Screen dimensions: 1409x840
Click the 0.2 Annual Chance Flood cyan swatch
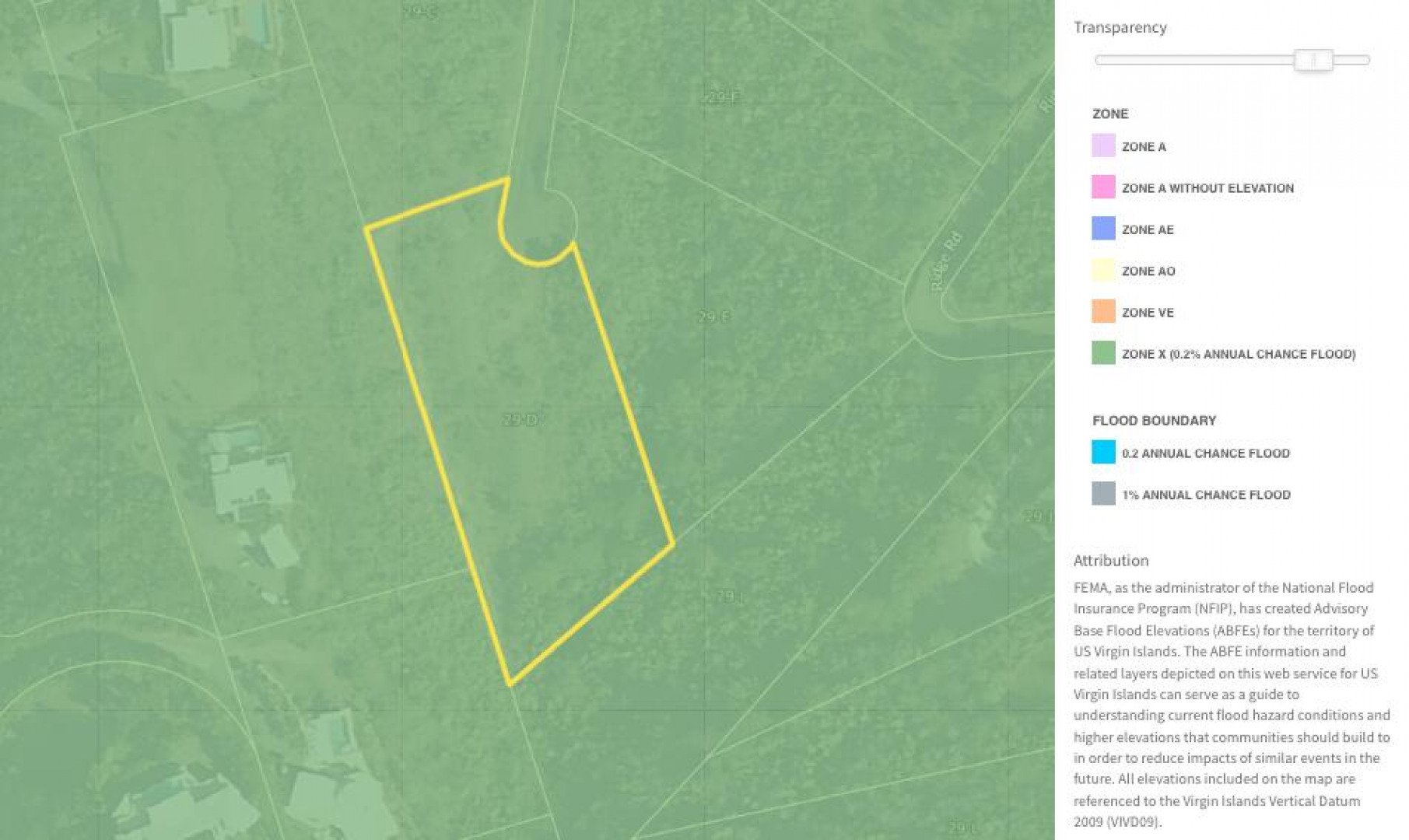(x=1102, y=453)
